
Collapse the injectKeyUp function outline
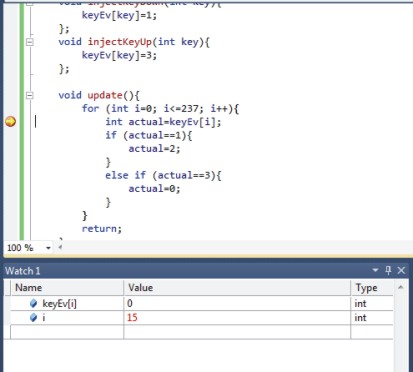click(30, 42)
